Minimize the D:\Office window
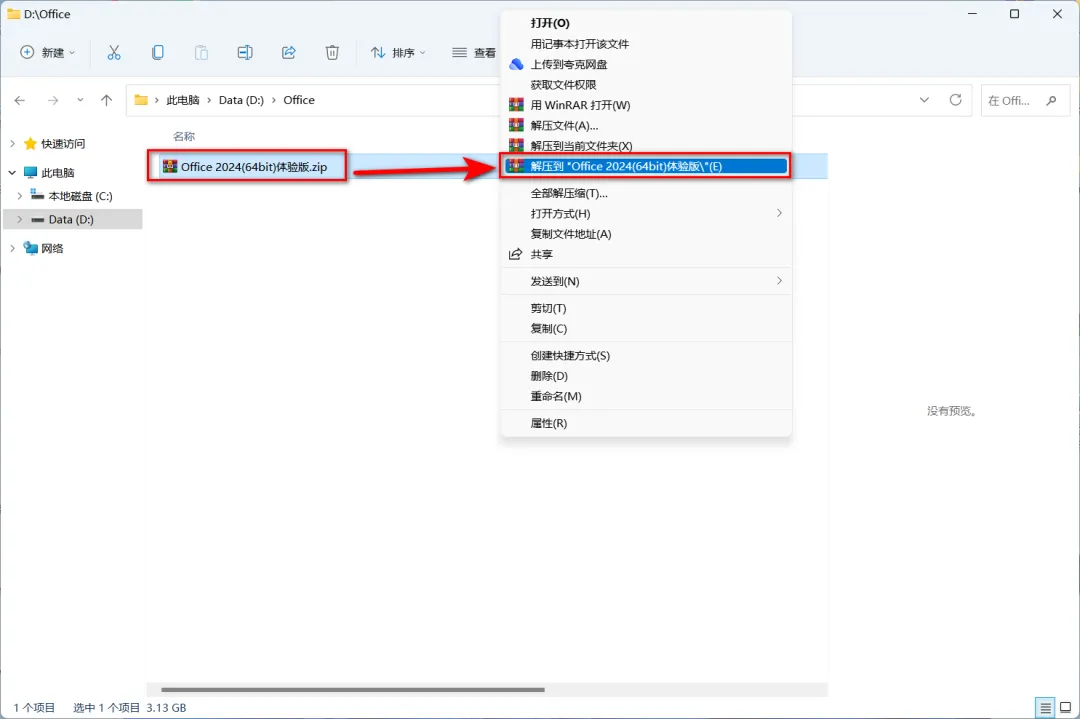The height and width of the screenshot is (719, 1080). [x=973, y=14]
